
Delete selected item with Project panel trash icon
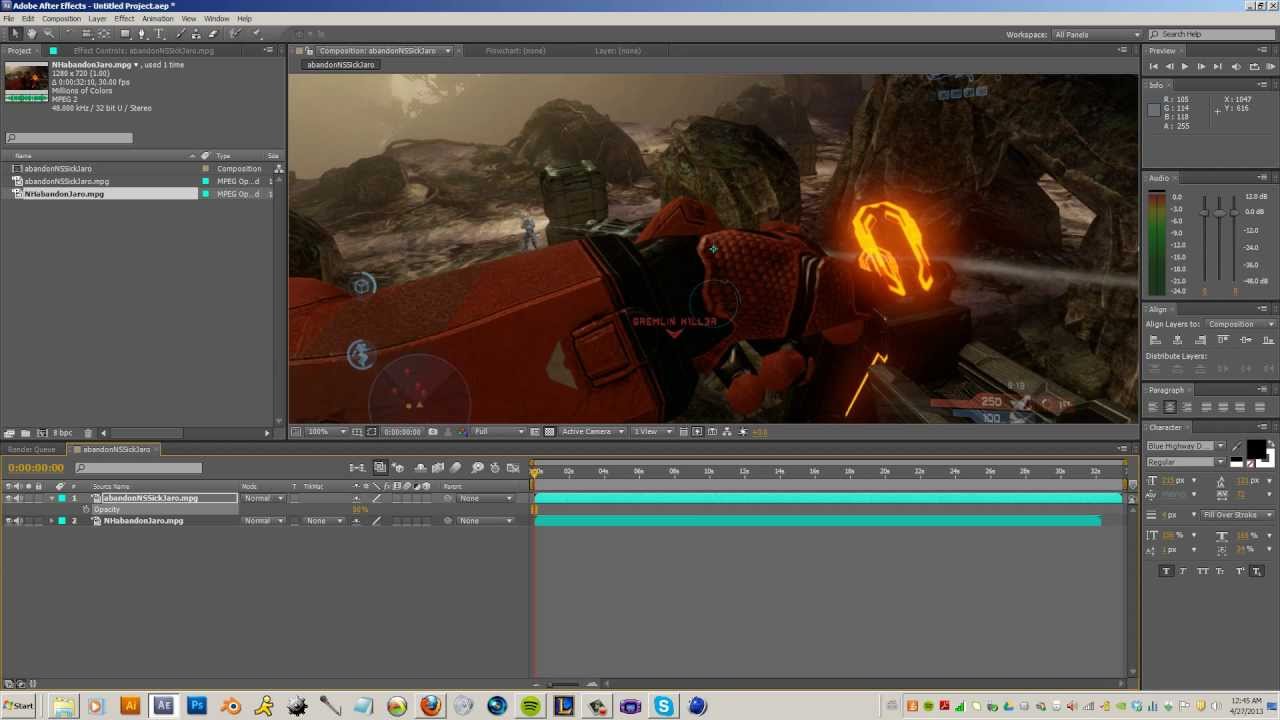[x=88, y=433]
